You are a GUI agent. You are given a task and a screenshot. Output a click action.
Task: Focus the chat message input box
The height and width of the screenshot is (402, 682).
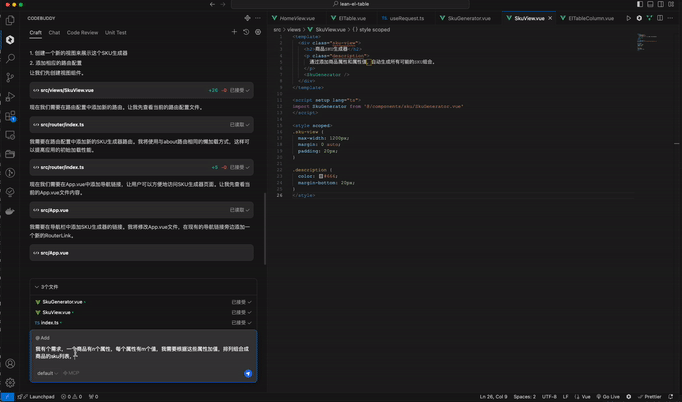144,353
